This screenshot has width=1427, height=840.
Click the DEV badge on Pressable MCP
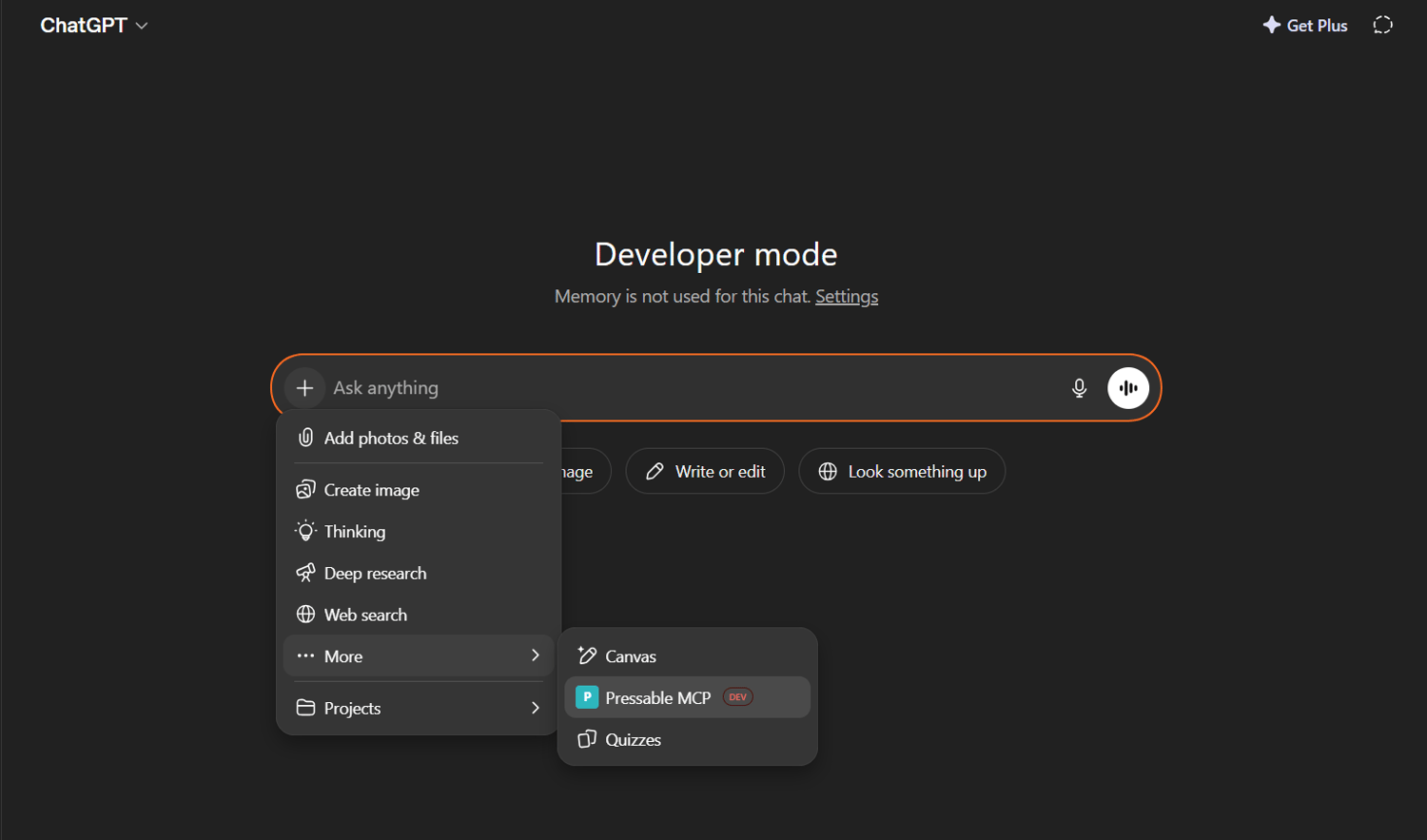[738, 697]
